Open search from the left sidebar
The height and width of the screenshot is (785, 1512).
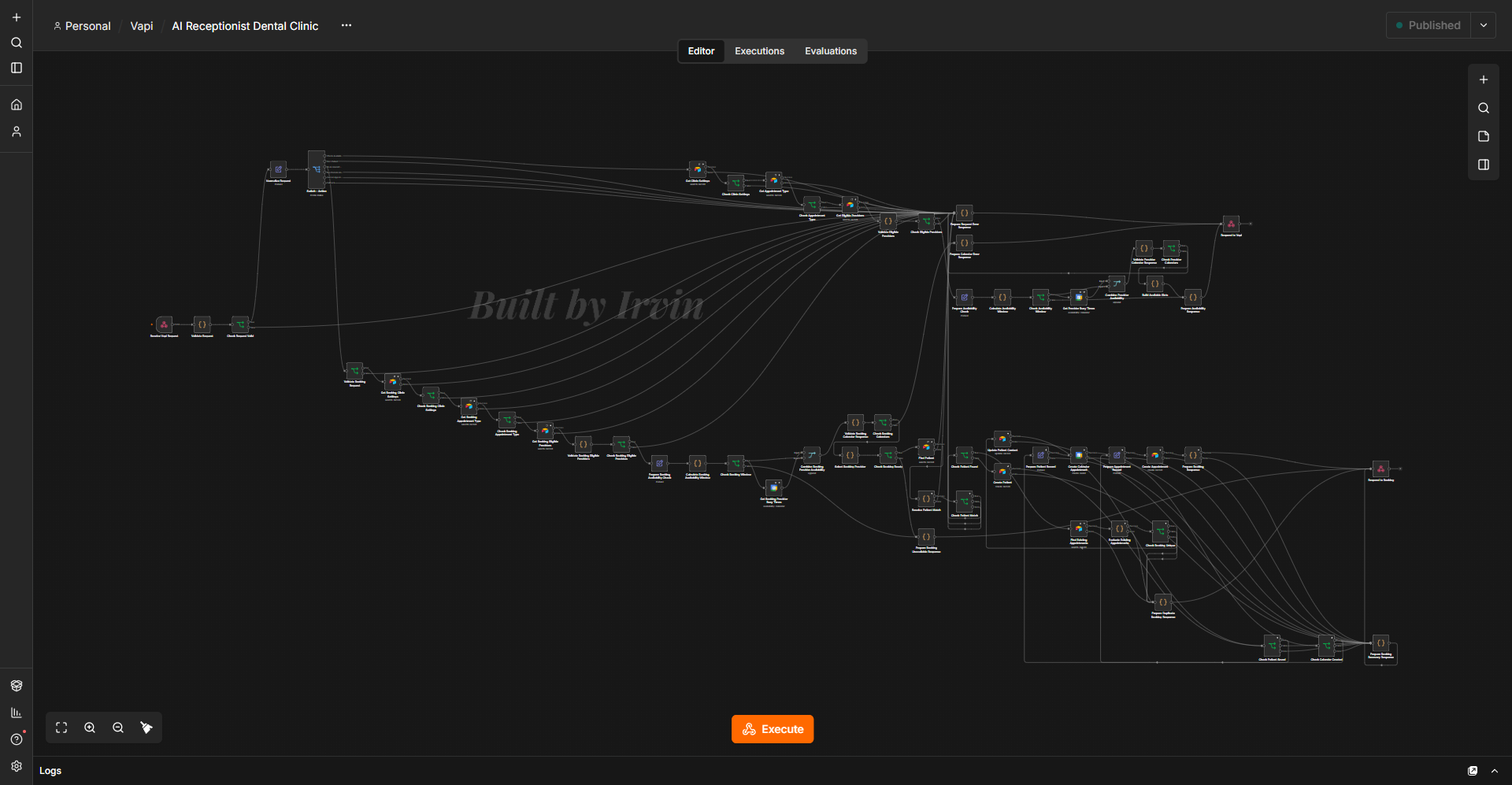(17, 43)
